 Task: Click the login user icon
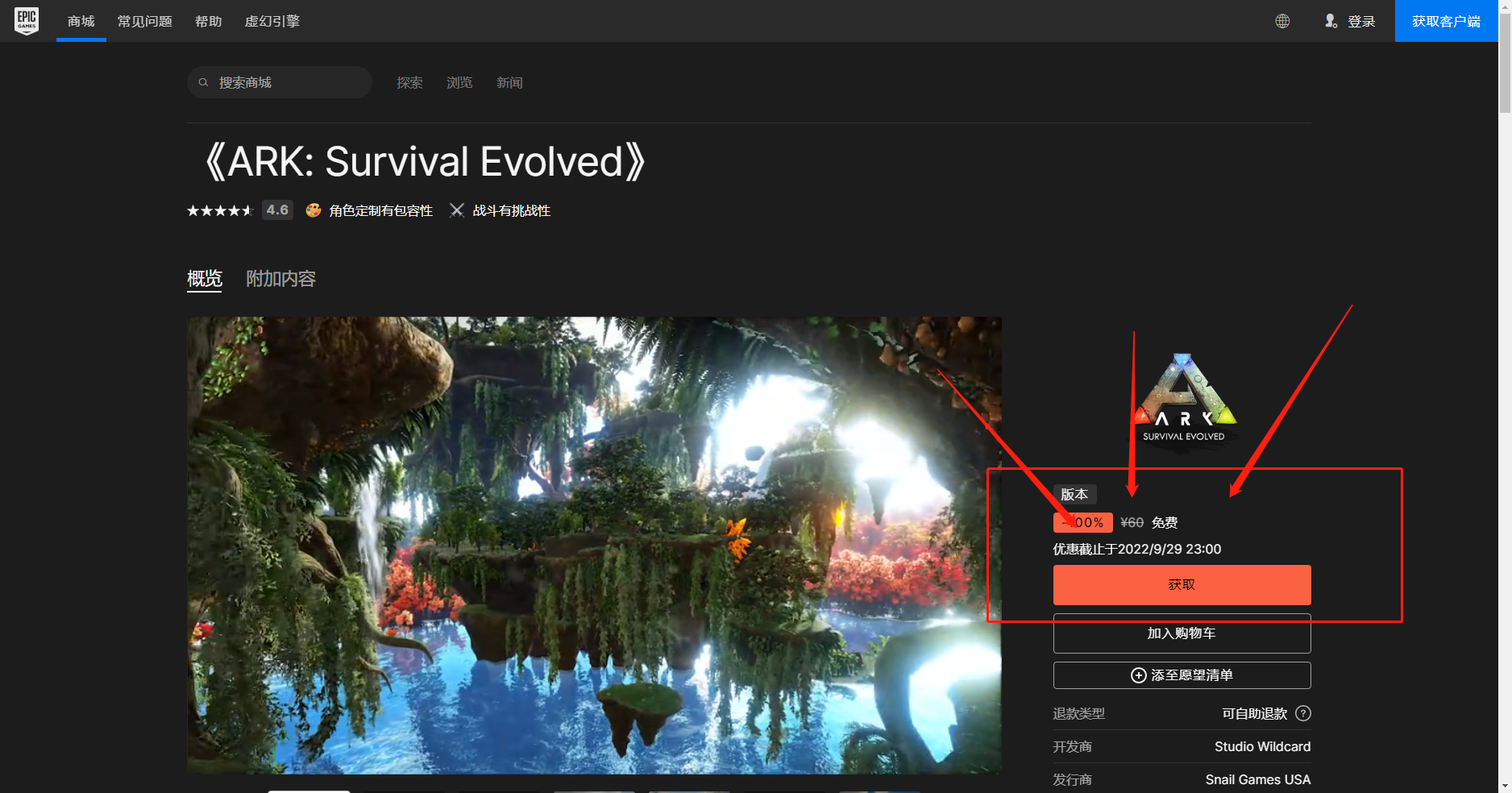pyautogui.click(x=1331, y=21)
